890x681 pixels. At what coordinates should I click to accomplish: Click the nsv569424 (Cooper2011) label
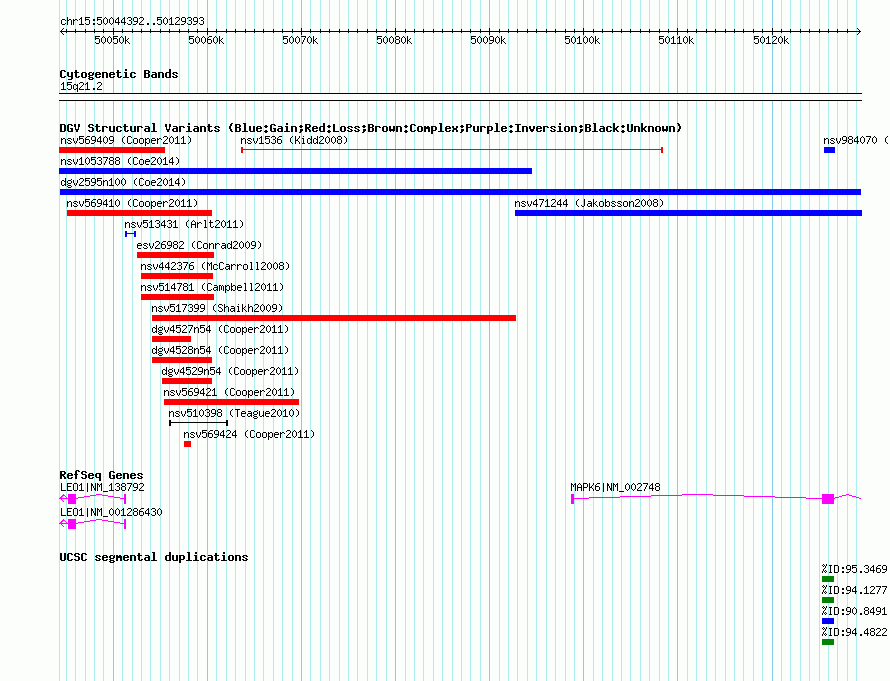249,434
